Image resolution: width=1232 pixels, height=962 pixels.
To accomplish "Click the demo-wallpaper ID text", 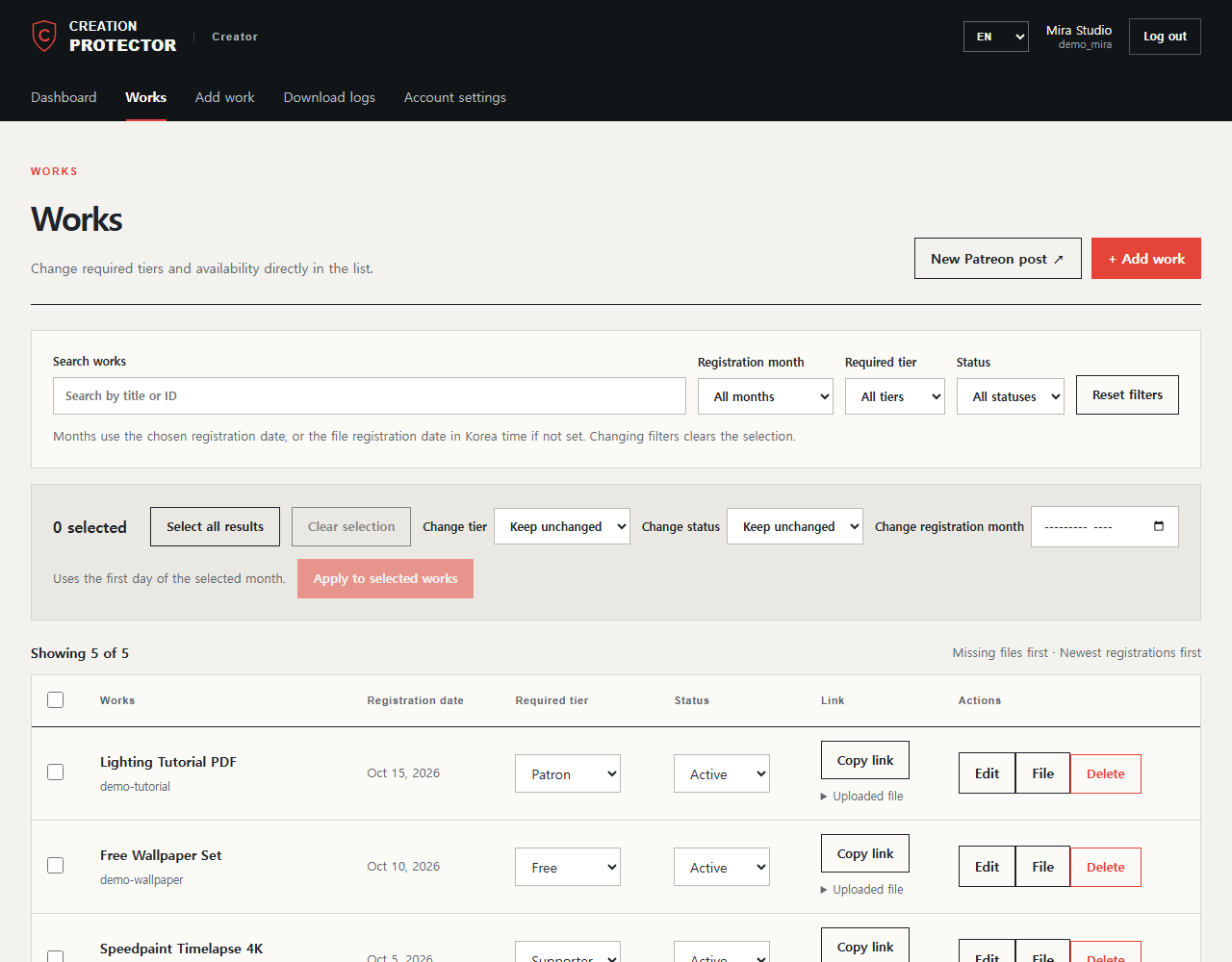I will (x=141, y=880).
